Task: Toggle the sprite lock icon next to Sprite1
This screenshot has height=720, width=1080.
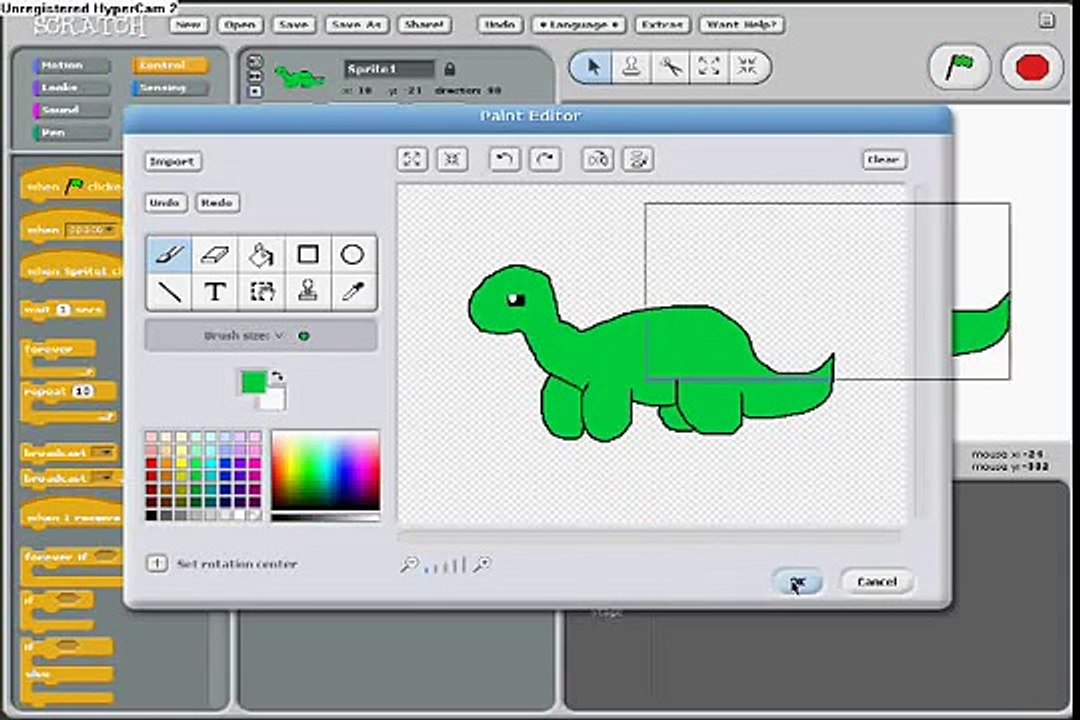Action: pyautogui.click(x=449, y=69)
